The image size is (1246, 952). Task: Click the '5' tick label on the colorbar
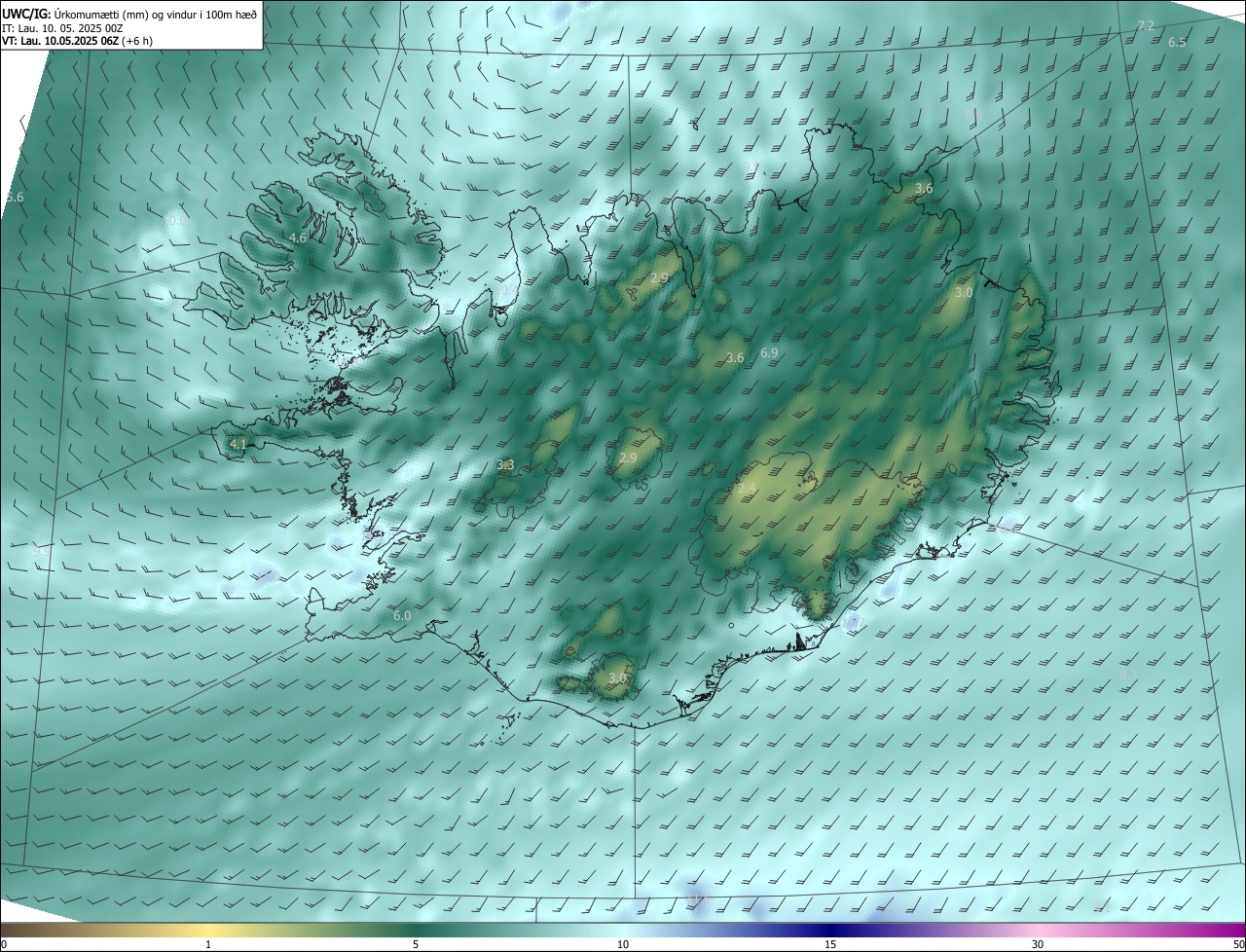click(x=416, y=944)
